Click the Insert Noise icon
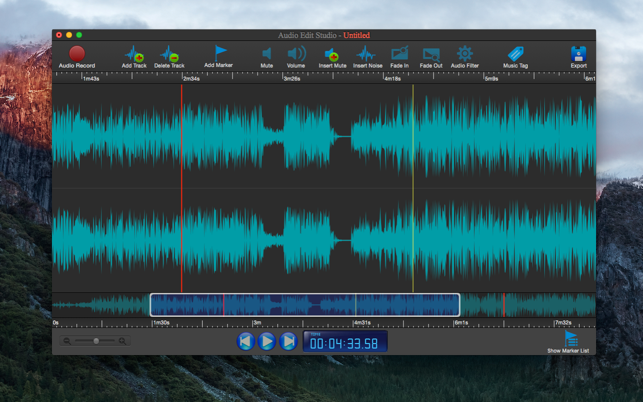643x402 pixels. [x=367, y=54]
